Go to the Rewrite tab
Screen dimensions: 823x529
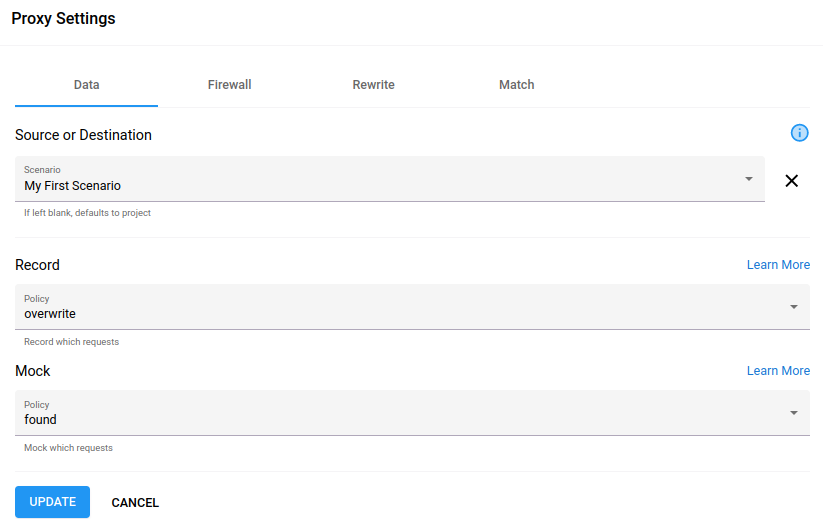[x=373, y=85]
